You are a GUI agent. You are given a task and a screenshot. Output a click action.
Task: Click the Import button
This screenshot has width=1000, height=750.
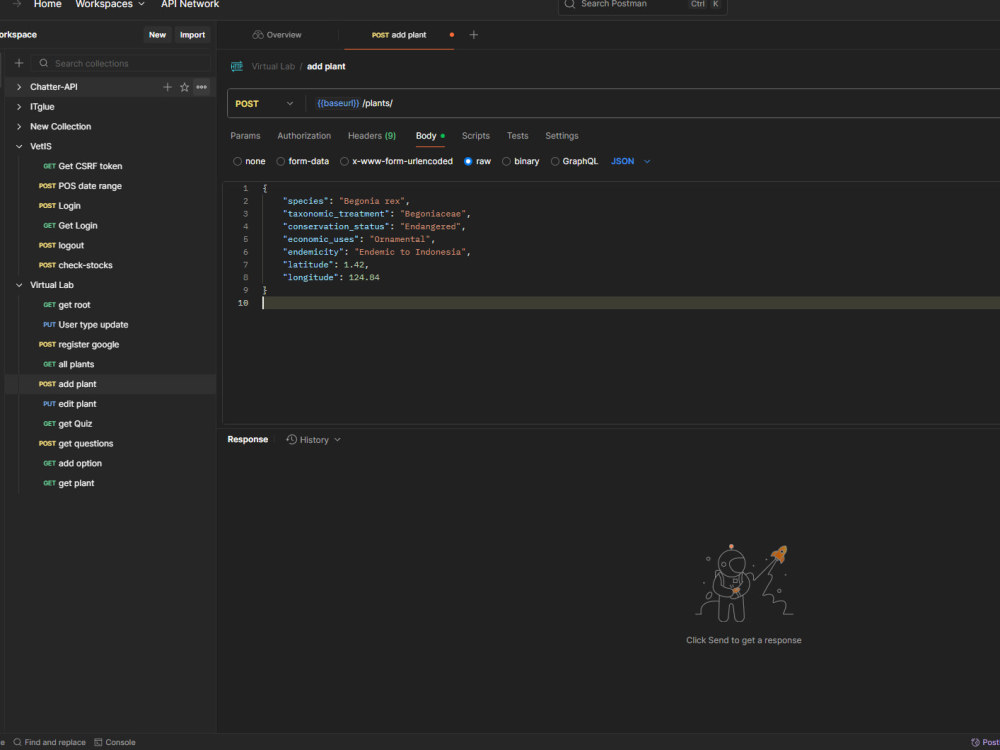pyautogui.click(x=192, y=35)
